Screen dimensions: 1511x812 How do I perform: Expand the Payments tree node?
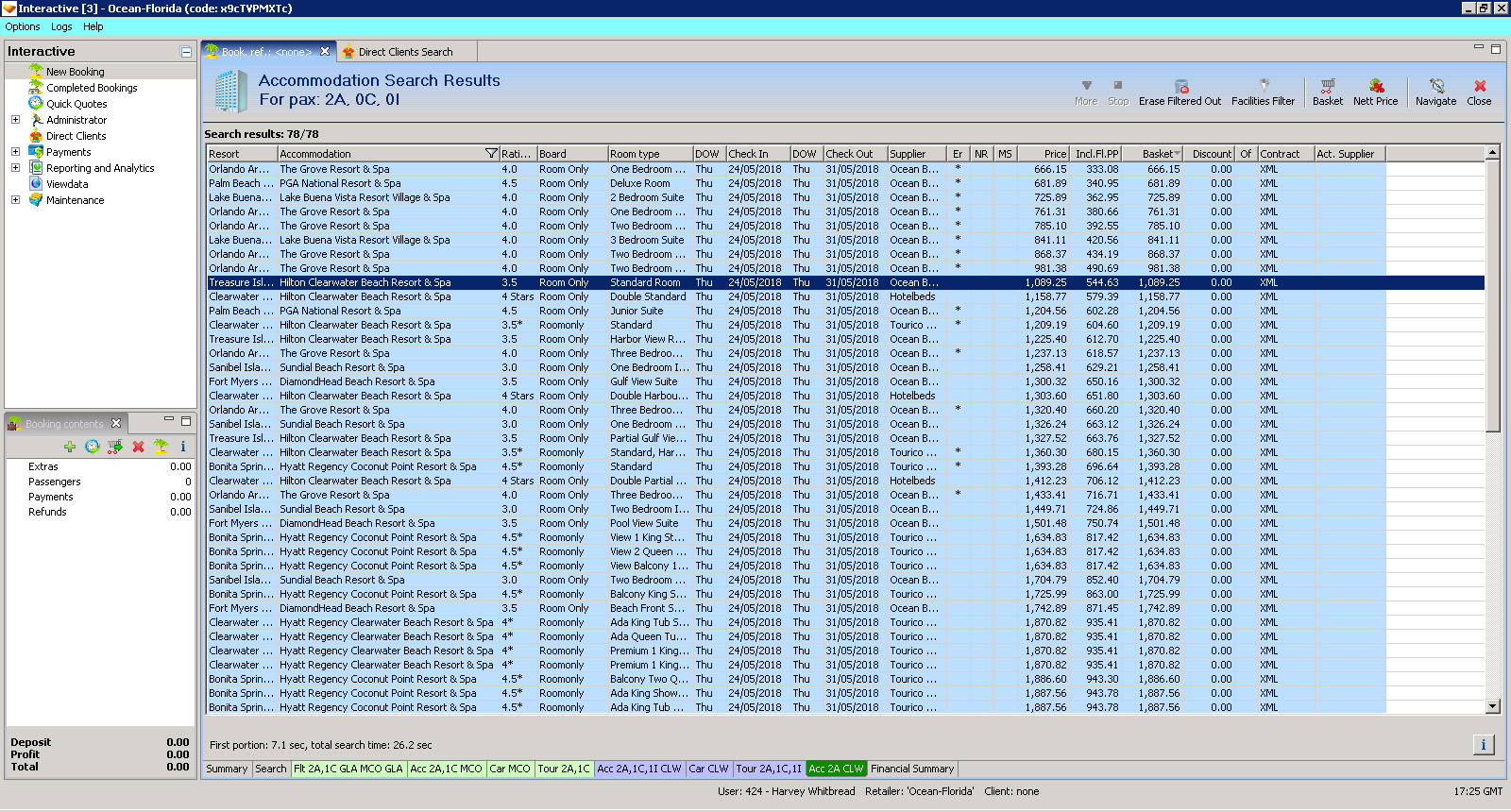(x=15, y=152)
